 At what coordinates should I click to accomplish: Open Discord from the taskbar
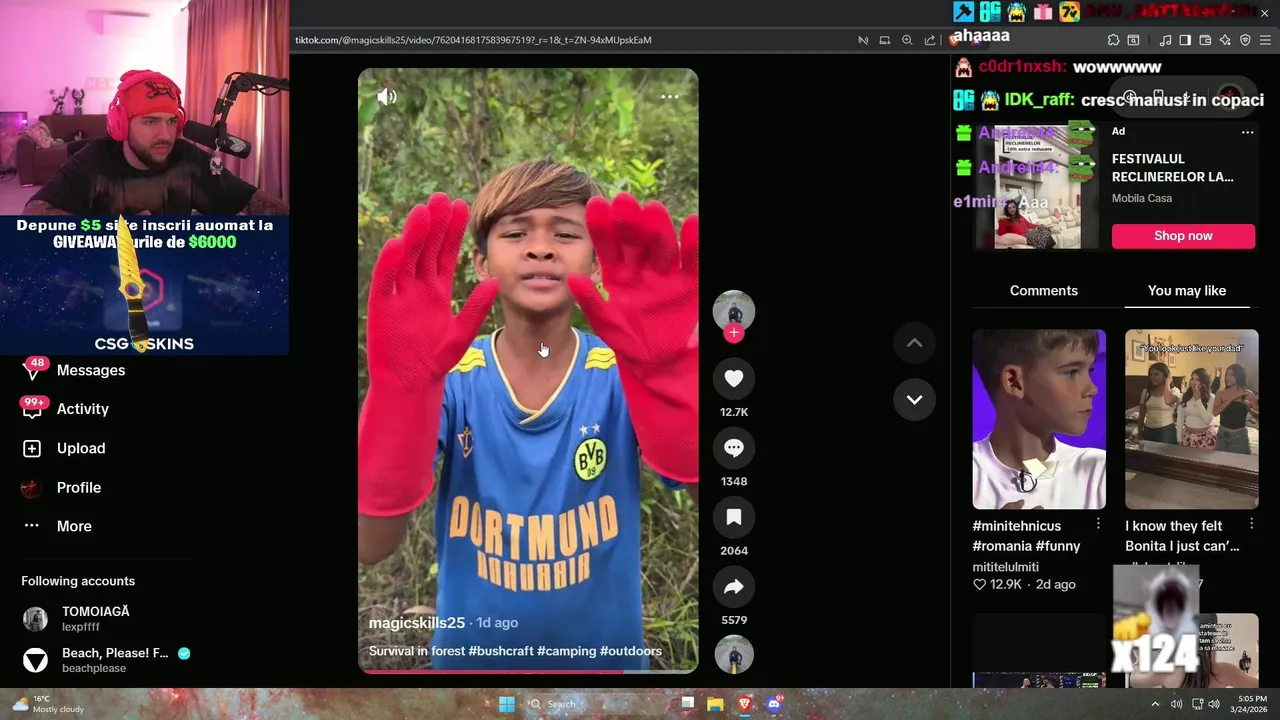coord(774,704)
